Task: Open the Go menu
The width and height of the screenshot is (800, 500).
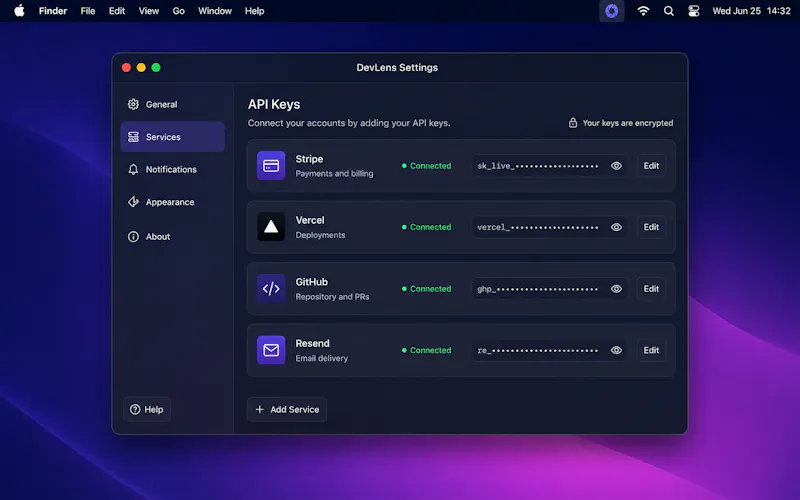Action: point(179,11)
